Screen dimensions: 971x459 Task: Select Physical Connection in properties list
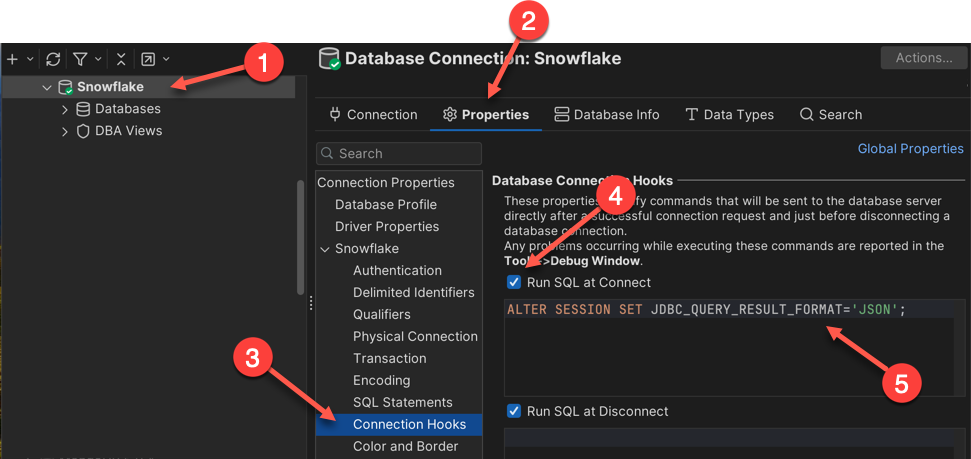tap(415, 336)
